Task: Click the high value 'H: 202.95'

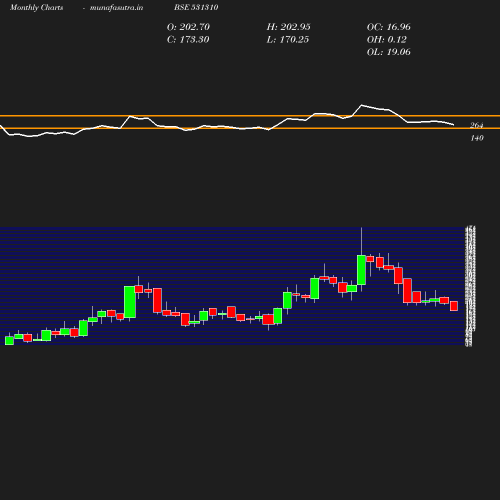Action: 288,27
